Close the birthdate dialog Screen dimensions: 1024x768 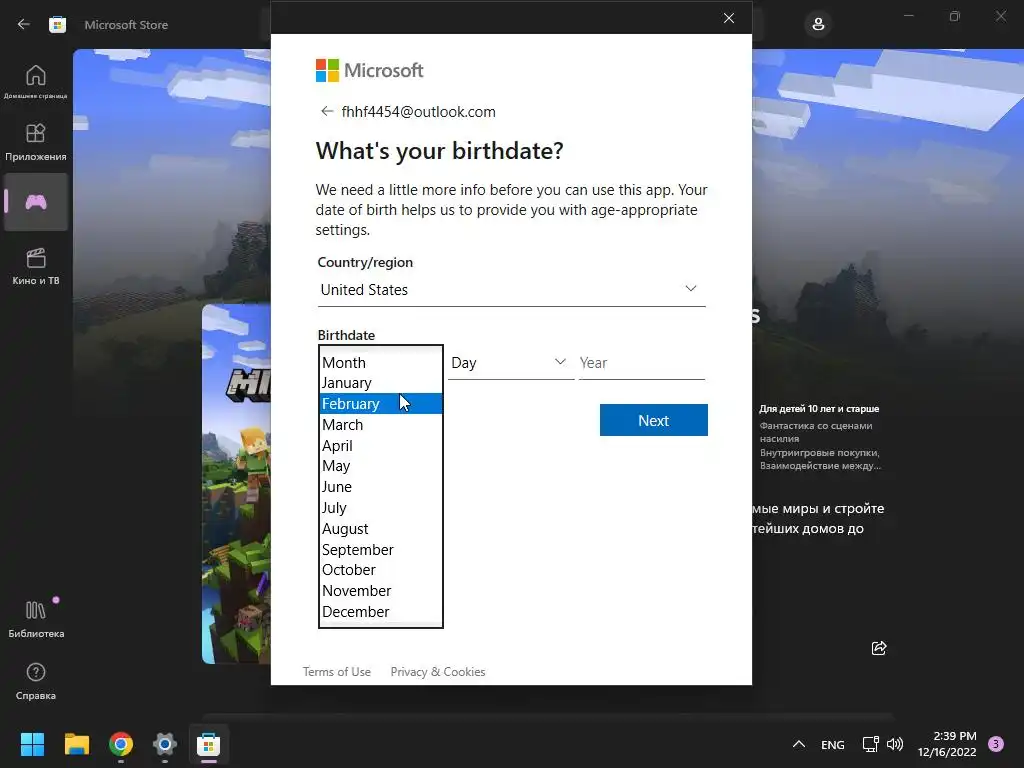click(729, 18)
